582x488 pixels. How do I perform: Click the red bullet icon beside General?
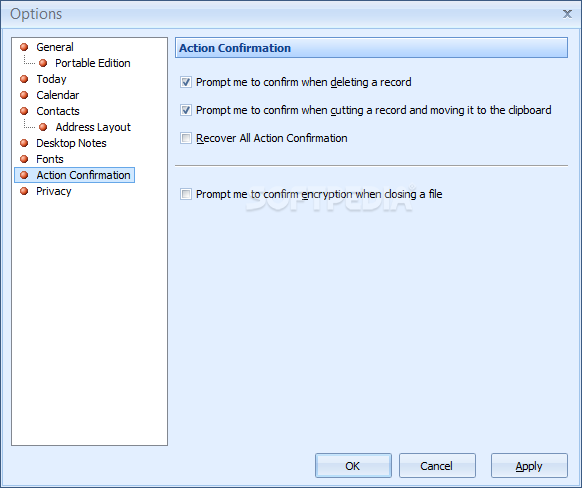click(24, 47)
